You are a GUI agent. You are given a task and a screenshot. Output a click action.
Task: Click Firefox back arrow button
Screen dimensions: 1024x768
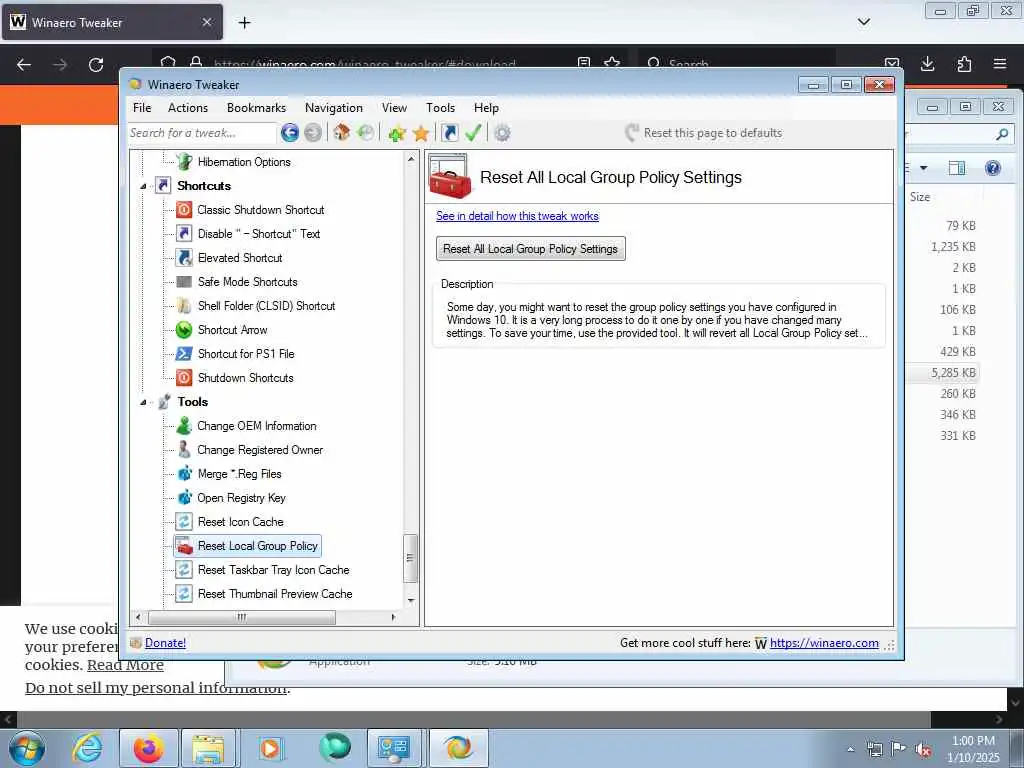24,65
